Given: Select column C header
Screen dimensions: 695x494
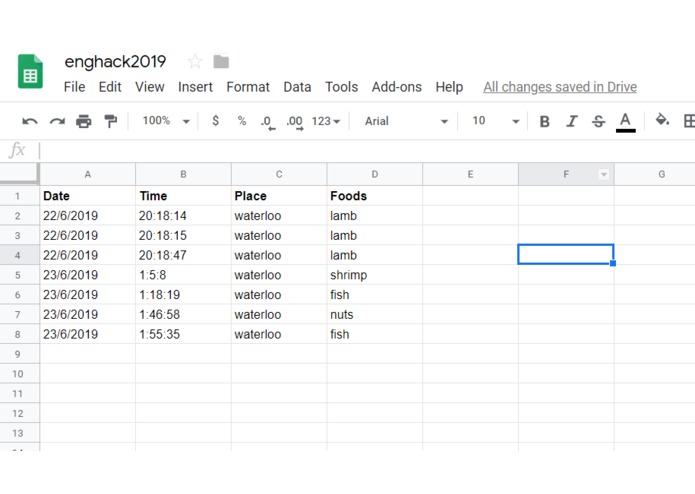Looking at the screenshot, I should click(279, 174).
